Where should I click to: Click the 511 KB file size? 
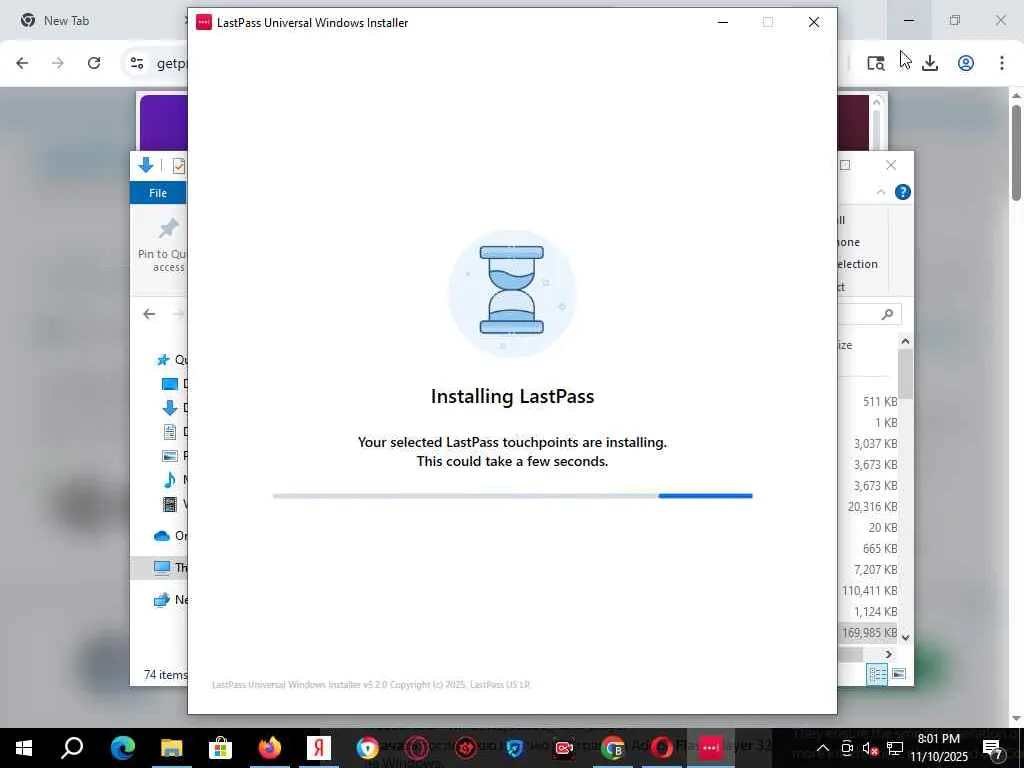click(880, 402)
